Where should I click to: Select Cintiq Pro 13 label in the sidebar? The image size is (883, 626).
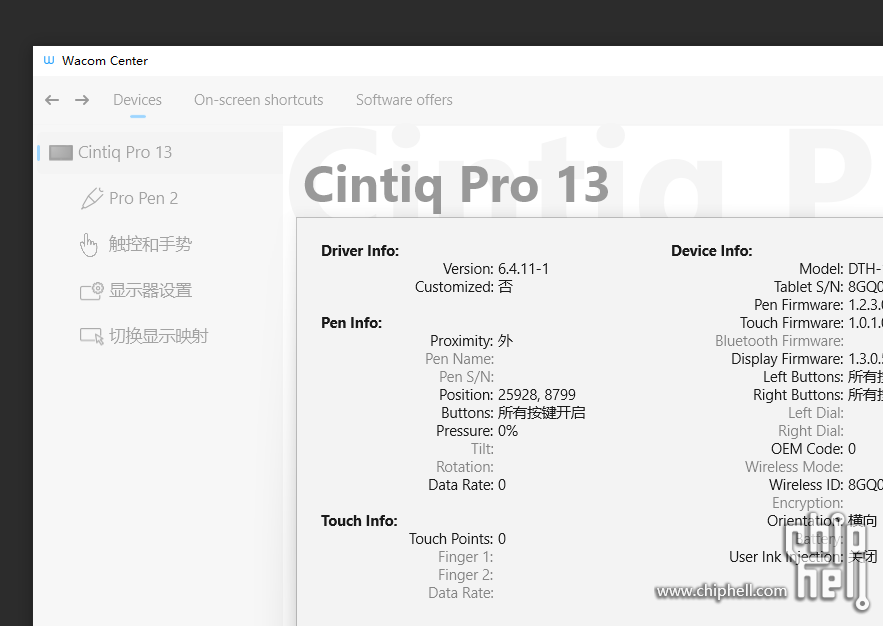(x=125, y=153)
